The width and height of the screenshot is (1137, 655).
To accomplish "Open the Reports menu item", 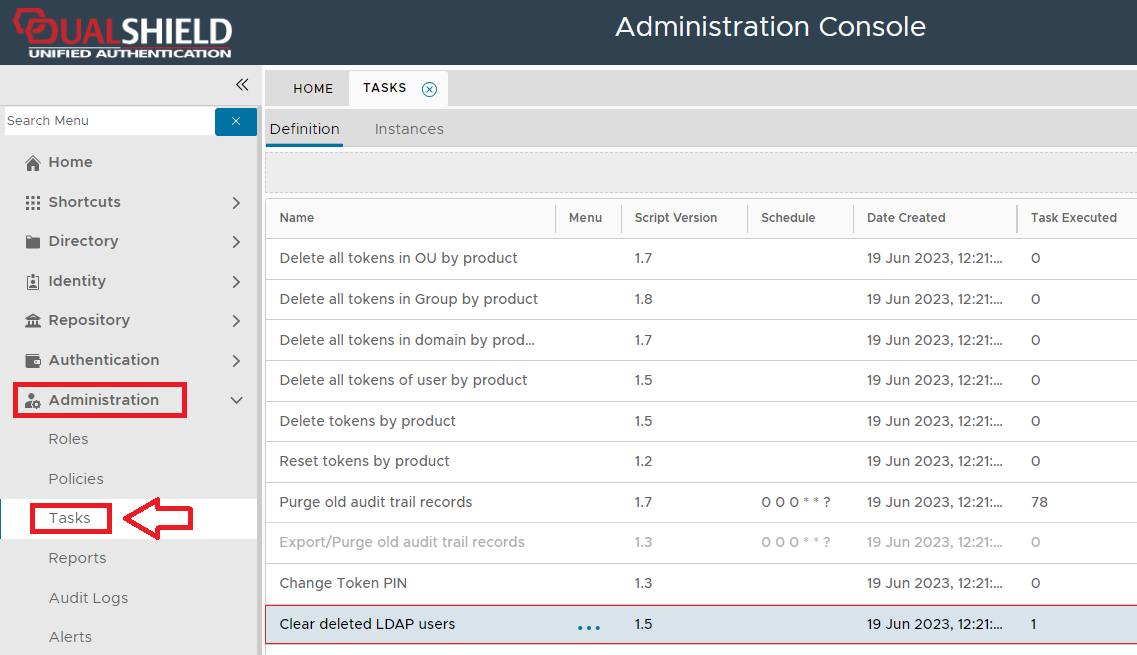I will pyautogui.click(x=77, y=558).
